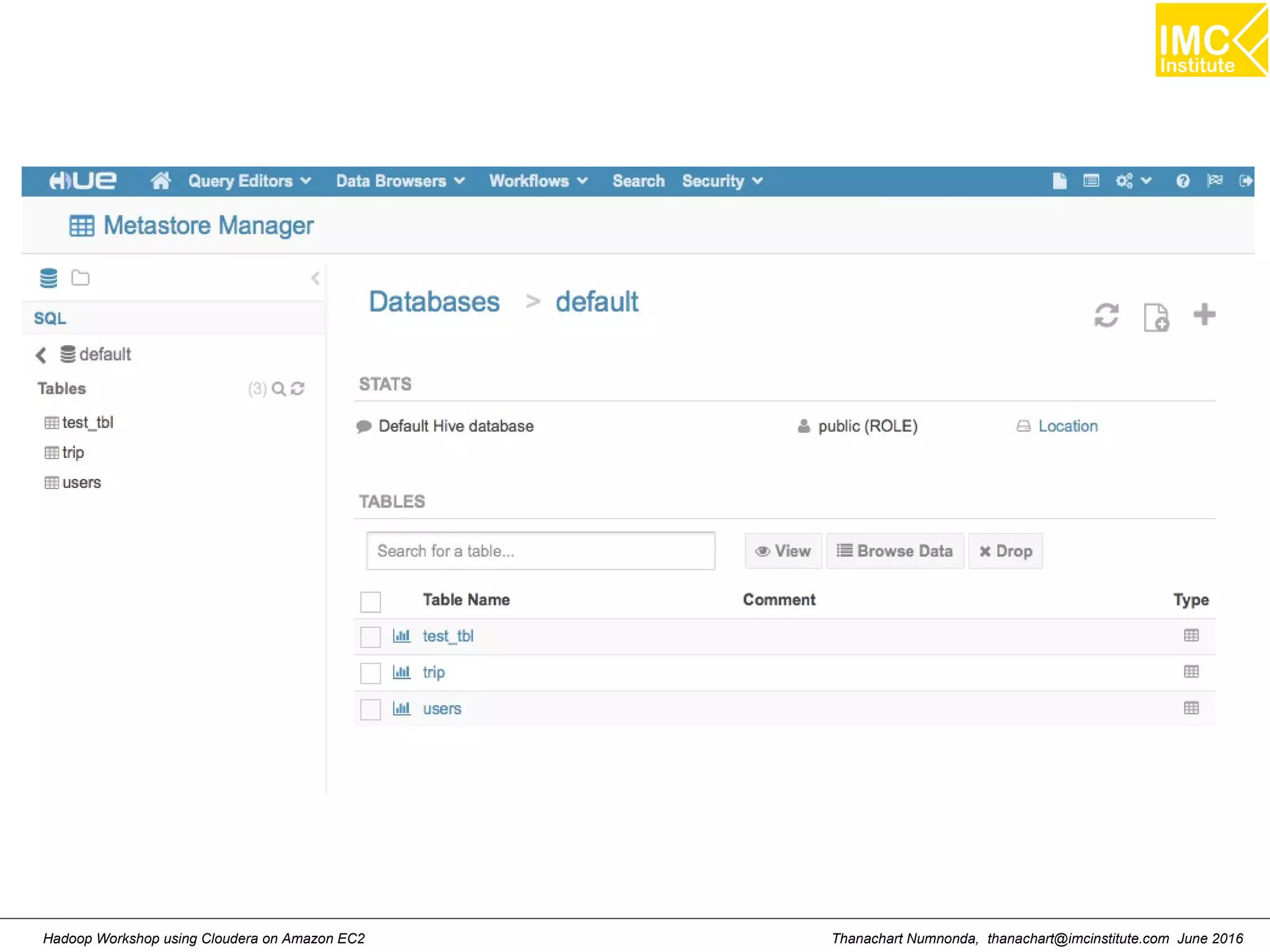Click the Table Name column header
The height and width of the screenshot is (952, 1270).
[466, 600]
